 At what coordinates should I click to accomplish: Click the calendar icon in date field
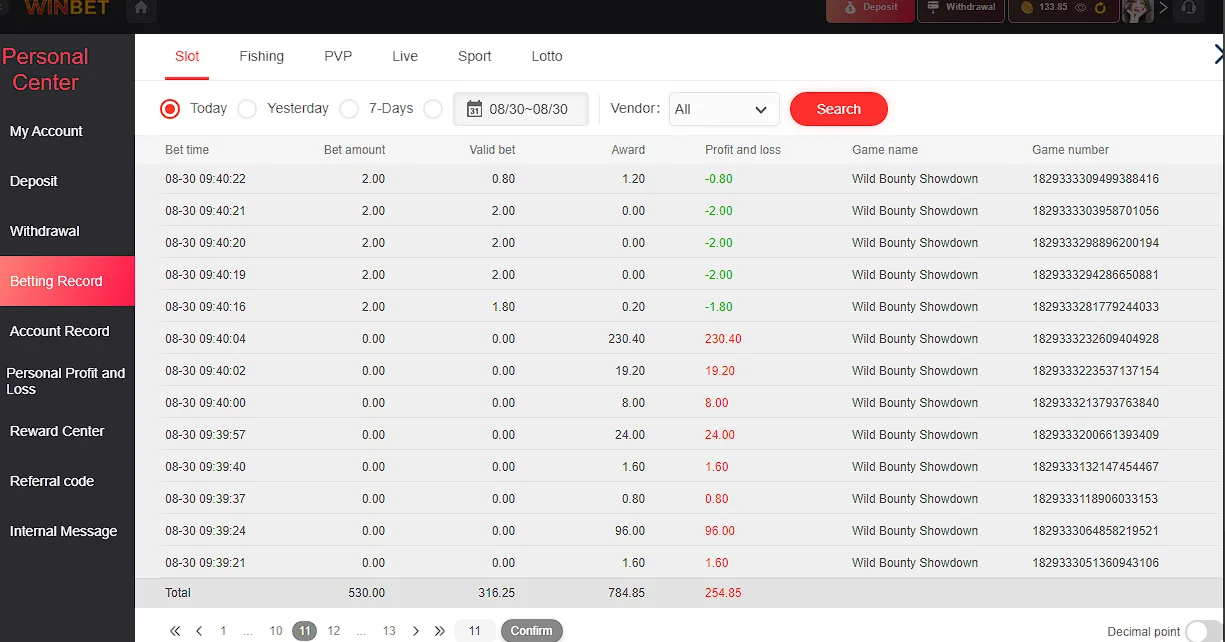(x=475, y=109)
